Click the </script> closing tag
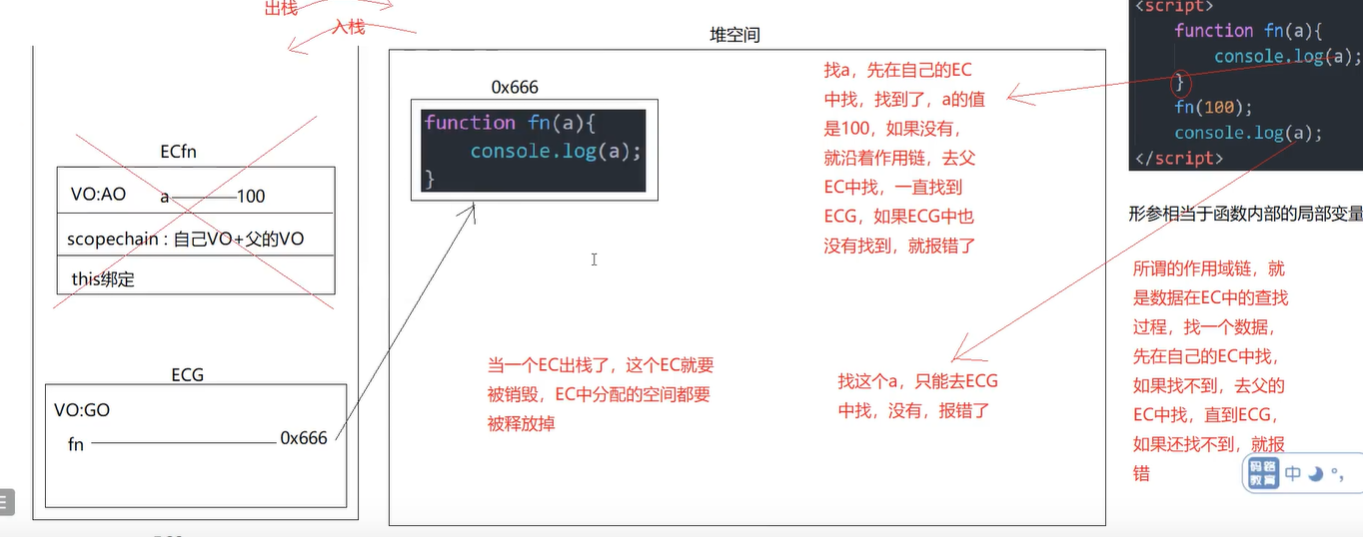This screenshot has width=1363, height=537. 1178,158
